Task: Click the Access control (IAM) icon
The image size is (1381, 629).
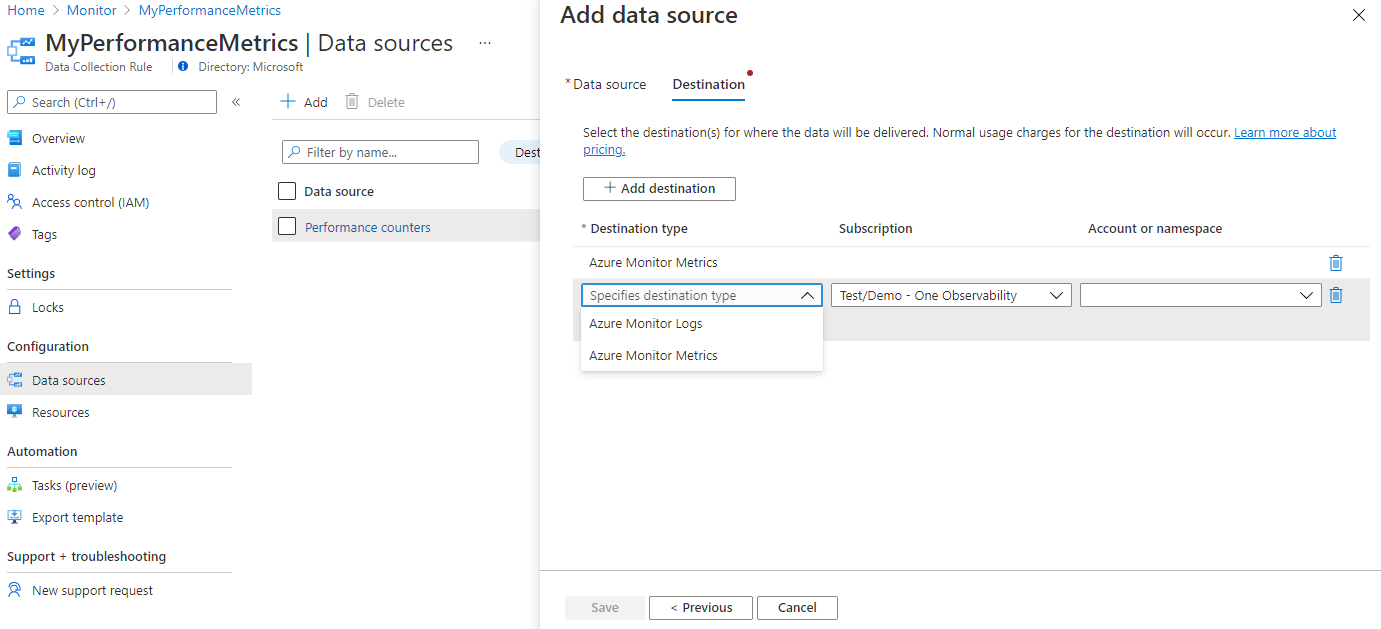Action: [x=15, y=202]
